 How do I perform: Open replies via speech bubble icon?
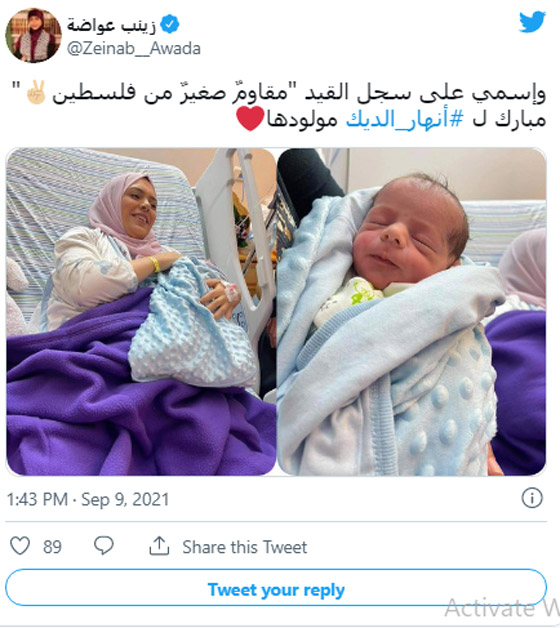coord(104,545)
